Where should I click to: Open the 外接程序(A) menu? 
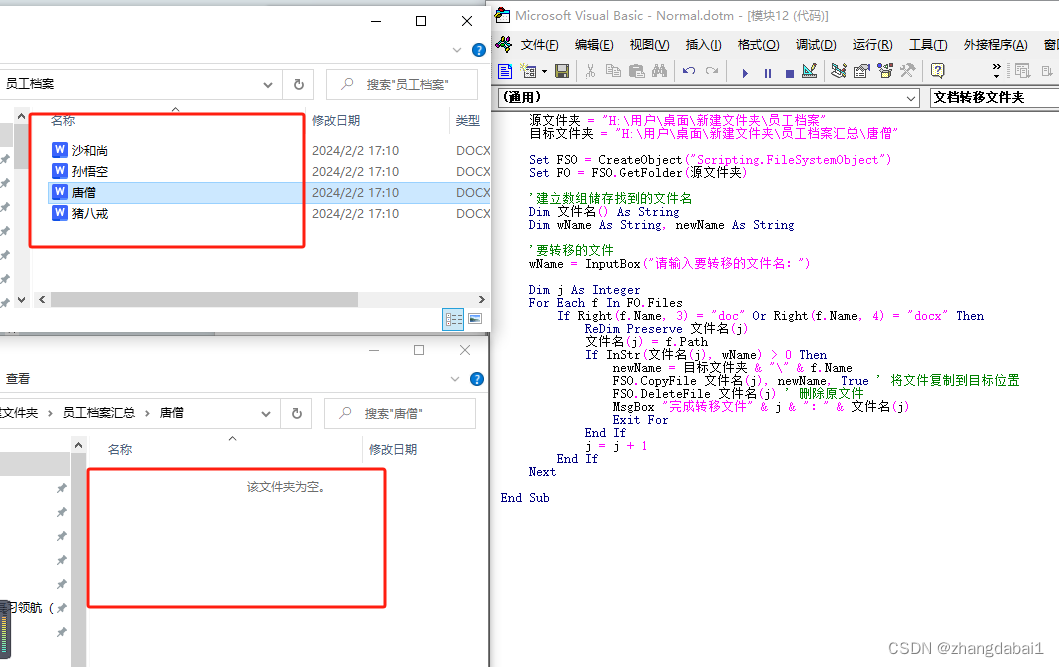tap(996, 45)
